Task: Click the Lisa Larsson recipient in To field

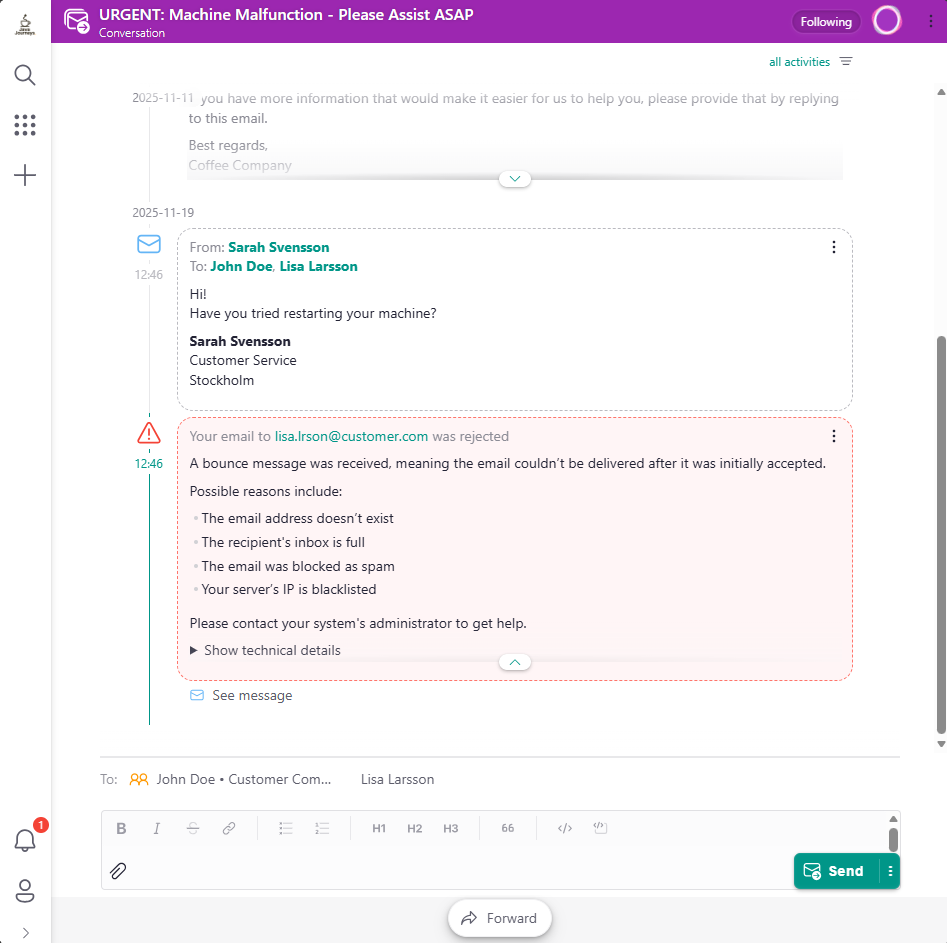Action: (x=397, y=779)
